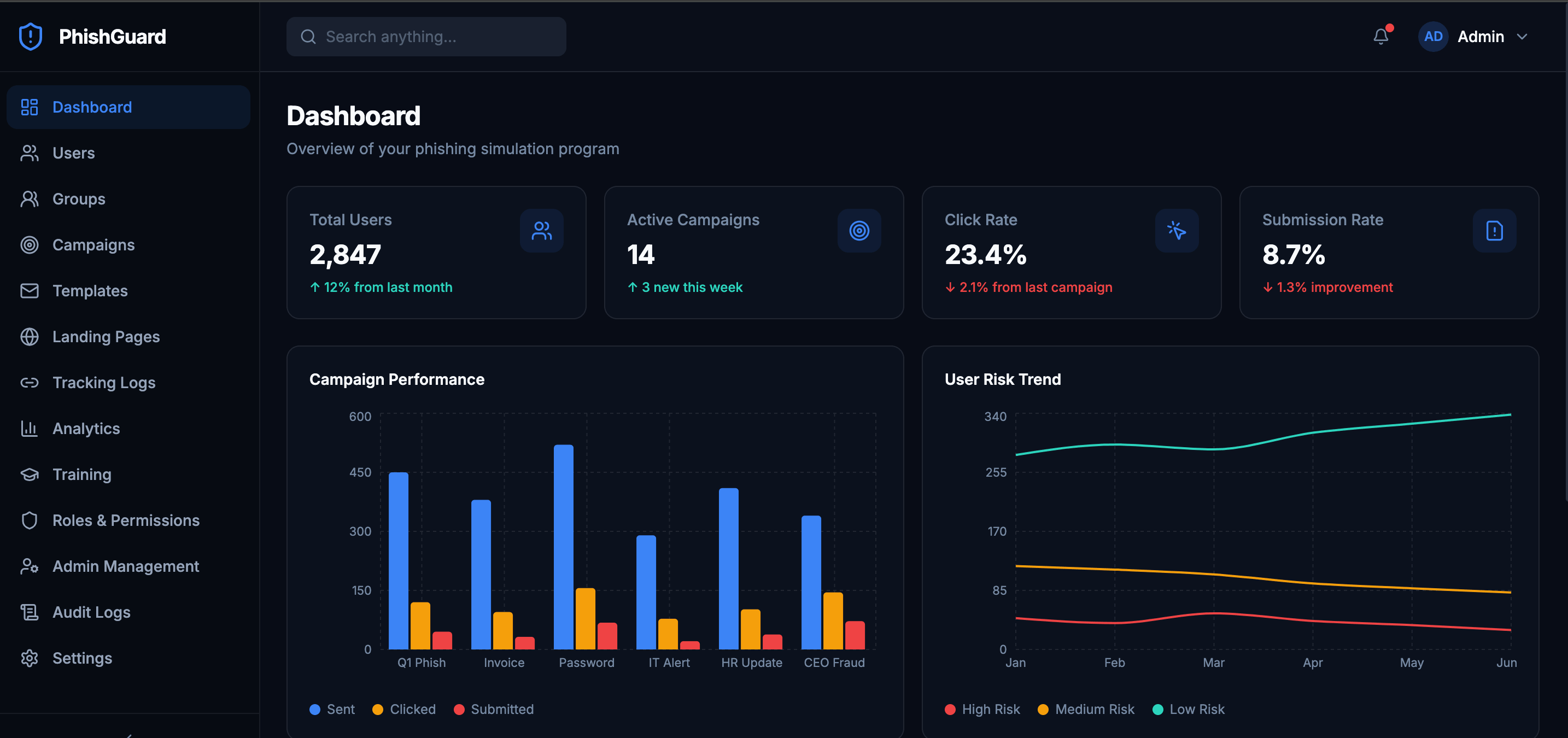The height and width of the screenshot is (738, 1568).
Task: Click the Campaigns target icon in sidebar
Action: pyautogui.click(x=29, y=245)
